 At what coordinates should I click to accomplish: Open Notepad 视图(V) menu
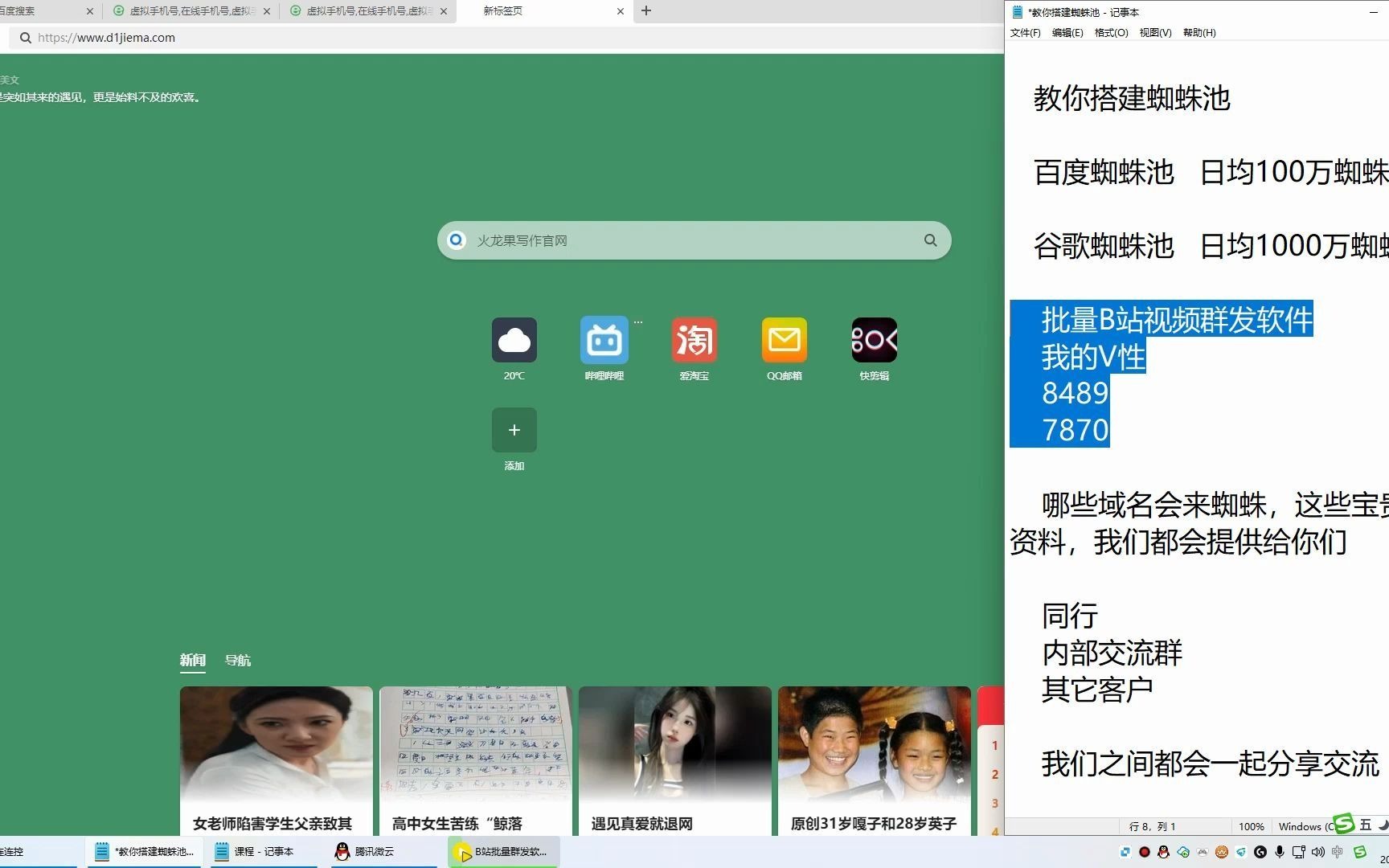point(1155,33)
